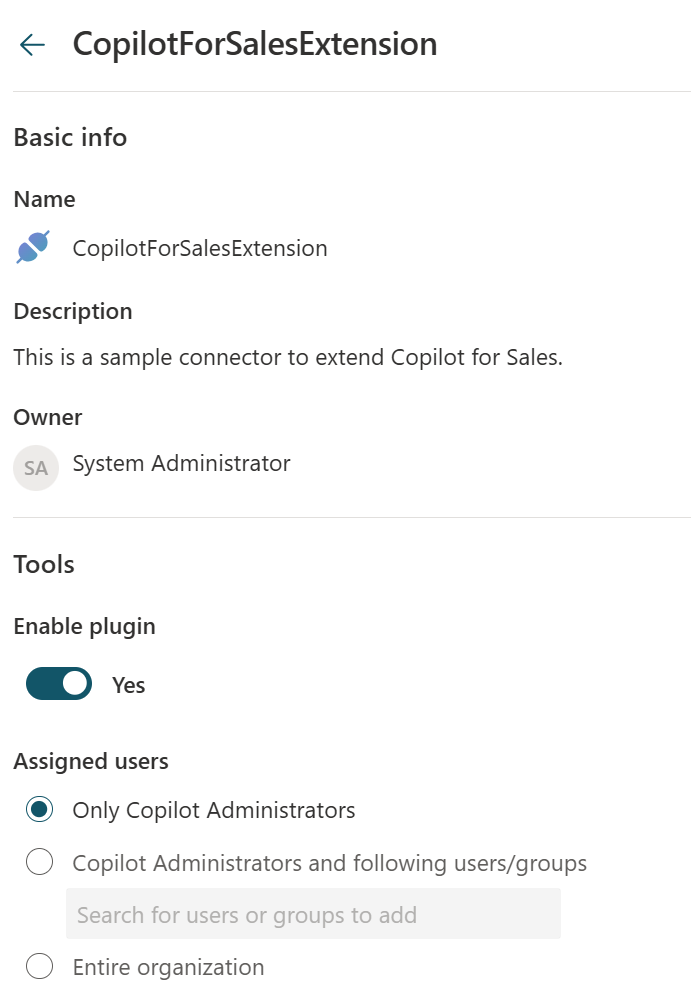This screenshot has height=1002, width=691.
Task: Click the sample connector description text
Action: pos(288,357)
